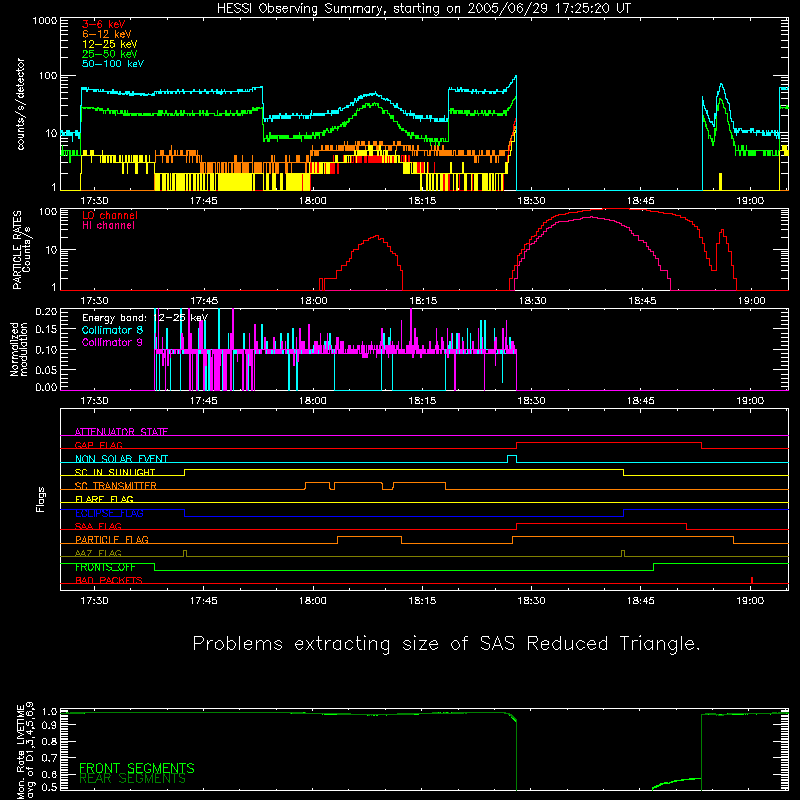Click the Normalized modulation axis label

19,349
